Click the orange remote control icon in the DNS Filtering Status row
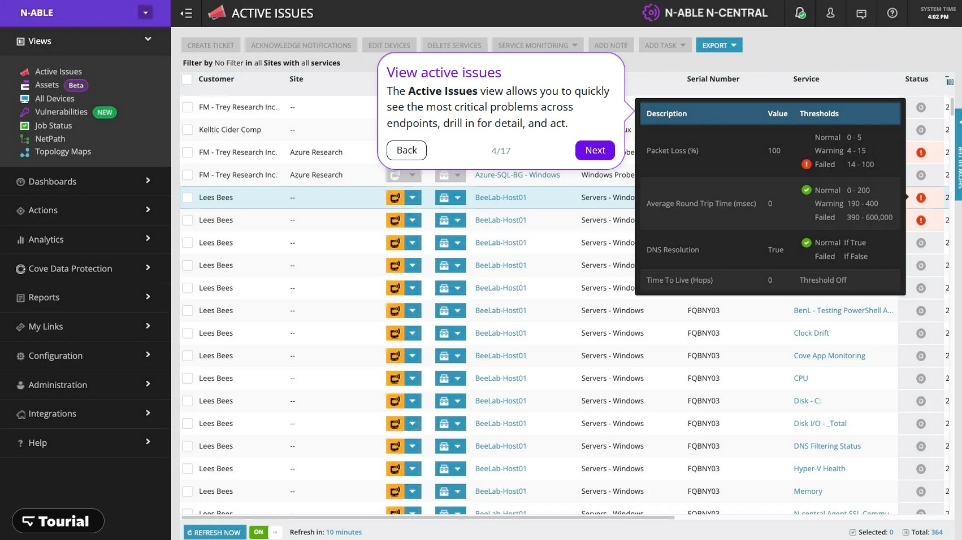Viewport: 962px width, 540px height. (394, 446)
